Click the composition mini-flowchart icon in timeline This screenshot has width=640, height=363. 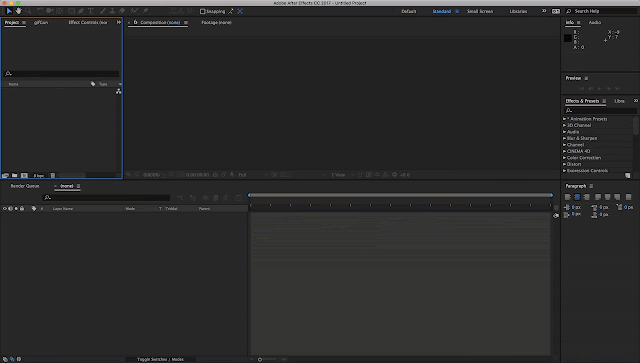(180, 198)
